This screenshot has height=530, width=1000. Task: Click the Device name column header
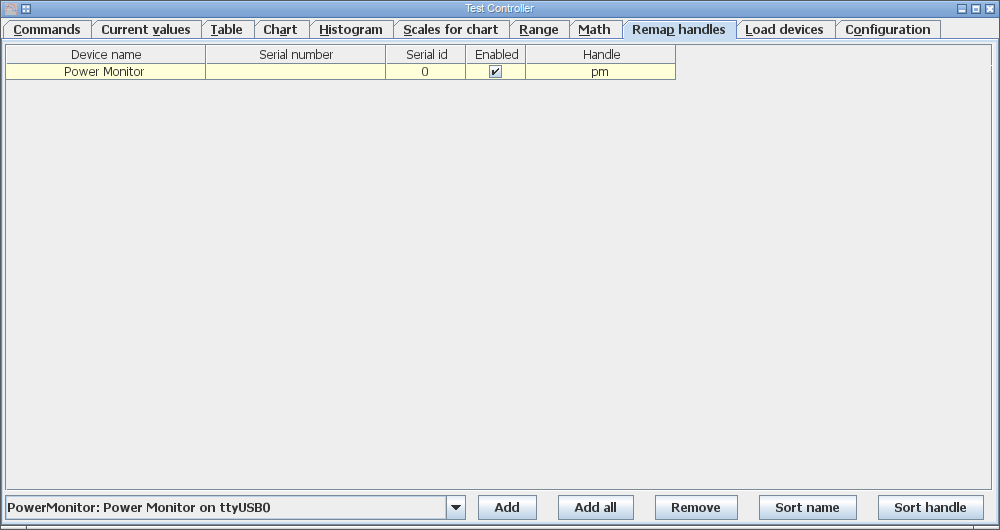[106, 54]
